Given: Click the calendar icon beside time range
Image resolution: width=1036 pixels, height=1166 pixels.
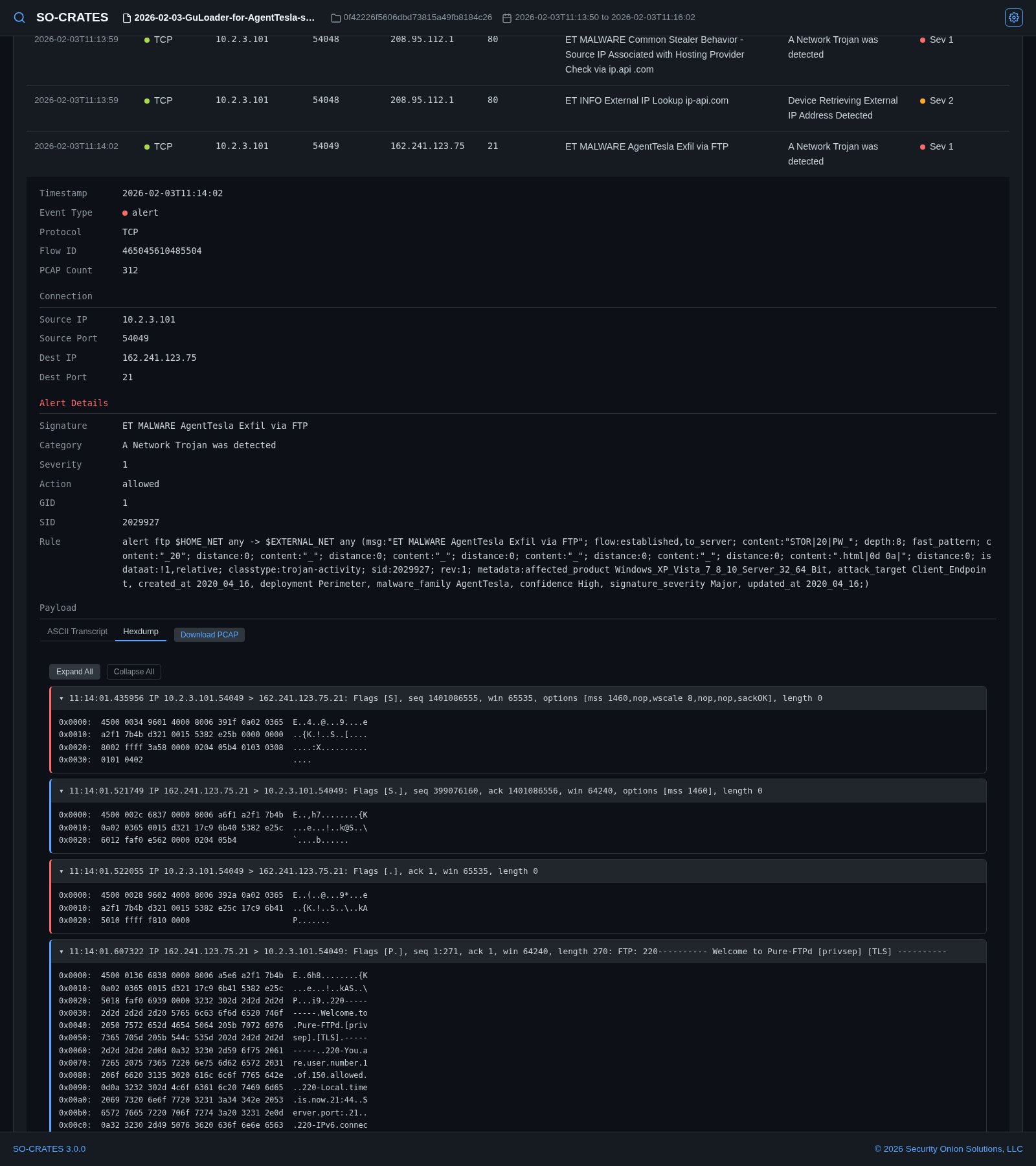Looking at the screenshot, I should pyautogui.click(x=507, y=18).
